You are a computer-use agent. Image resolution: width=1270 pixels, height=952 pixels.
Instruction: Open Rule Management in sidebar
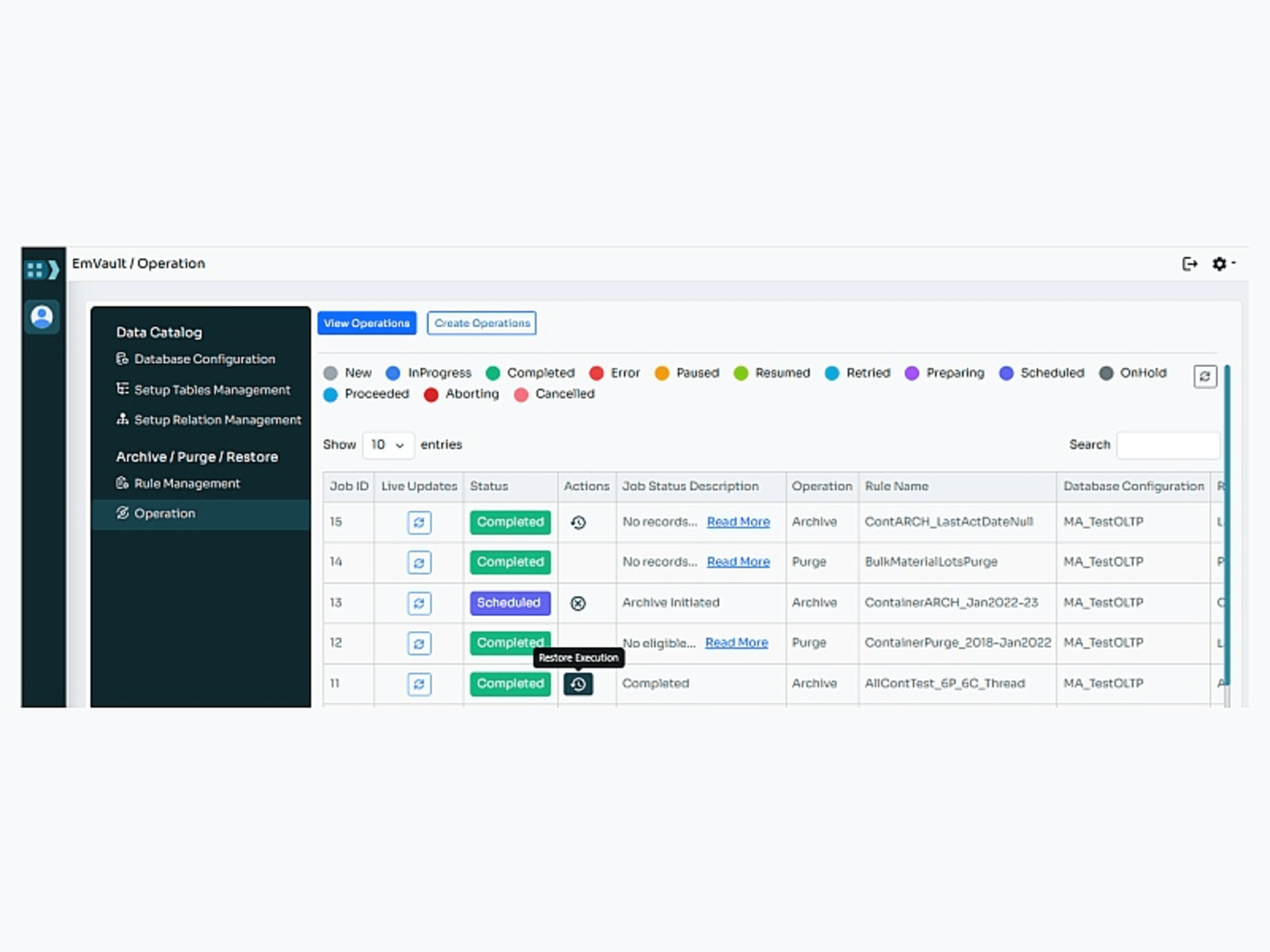pyautogui.click(x=187, y=484)
